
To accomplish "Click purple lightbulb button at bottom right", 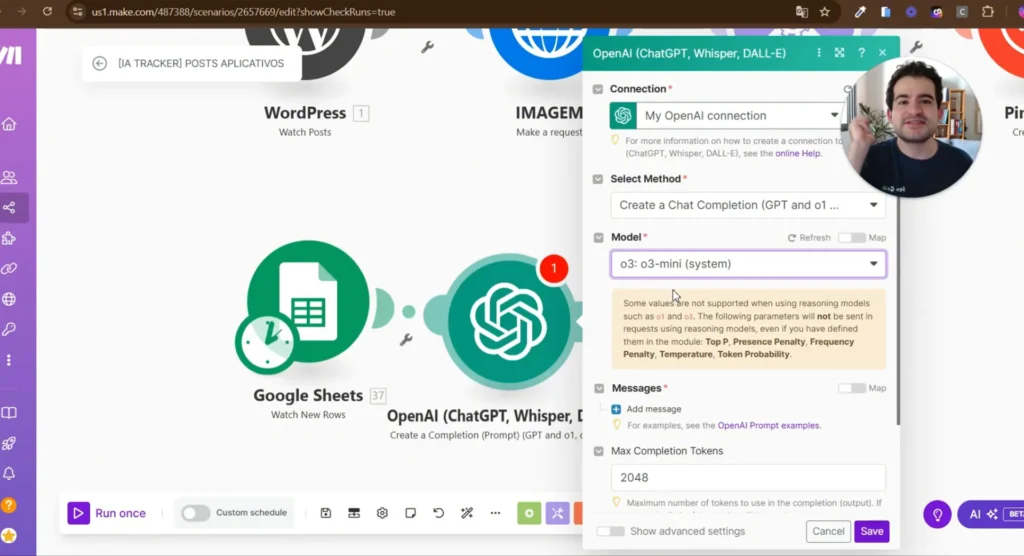I will [x=937, y=514].
